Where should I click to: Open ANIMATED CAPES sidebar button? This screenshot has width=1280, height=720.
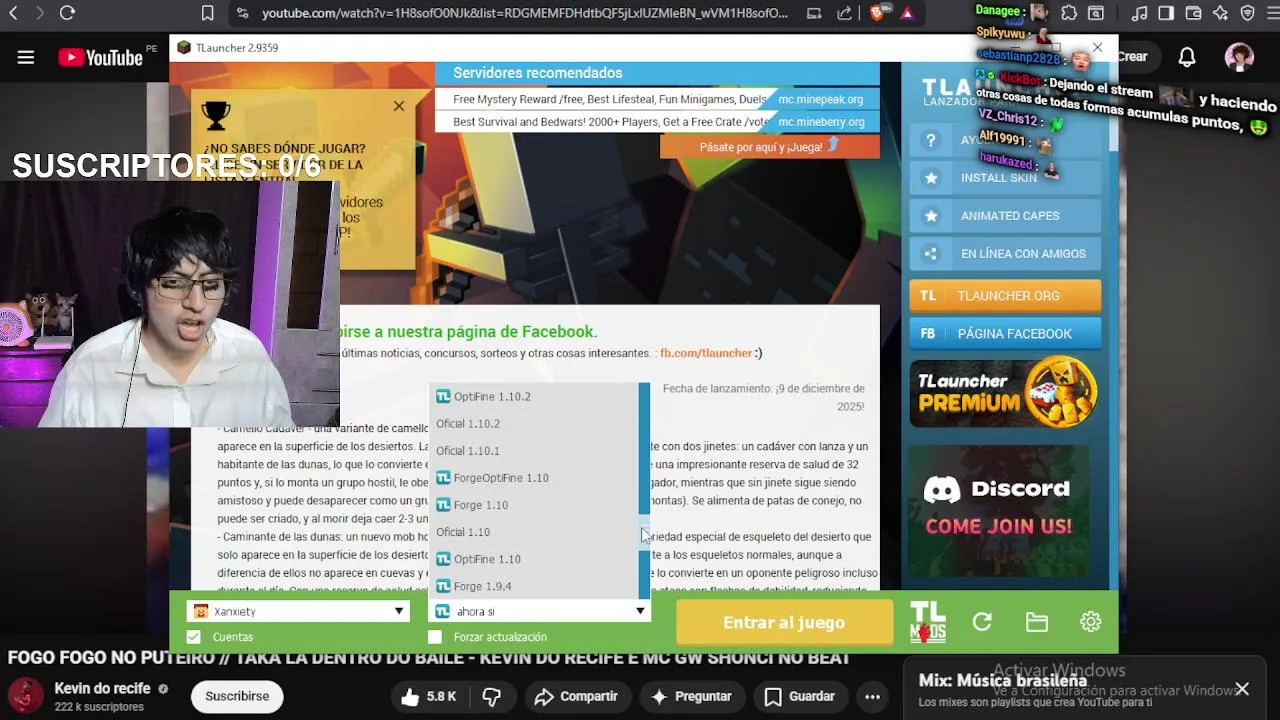point(1005,216)
